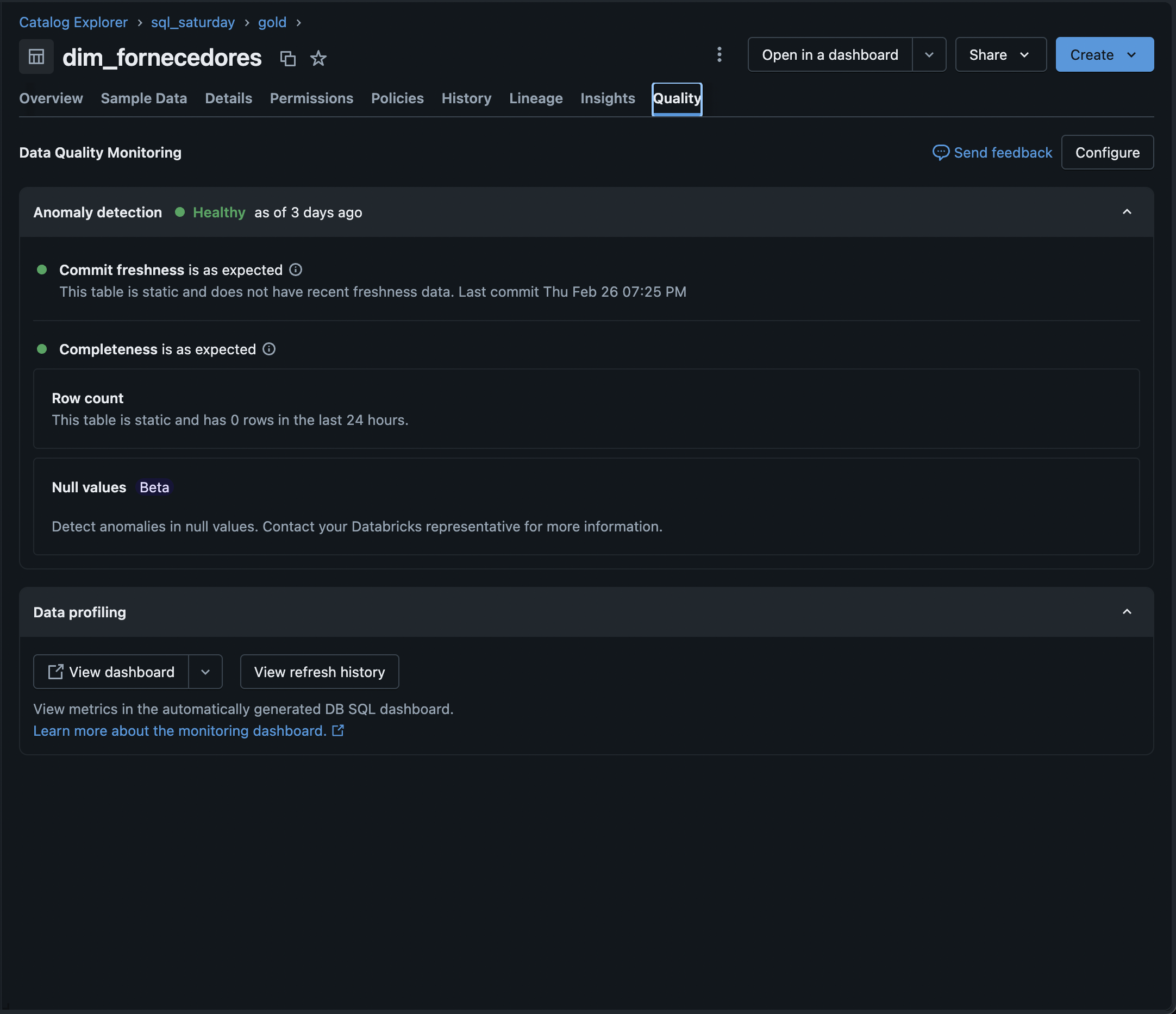Go to the Permissions tab
The height and width of the screenshot is (1014, 1176).
311,98
